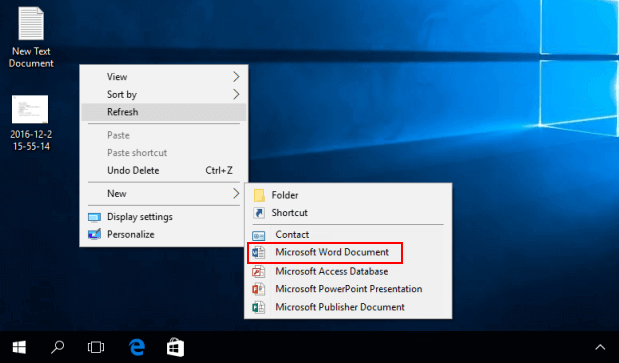Viewport: 619px width, 363px height.
Task: Choose Microsoft Publisher Document text
Action: pos(340,307)
